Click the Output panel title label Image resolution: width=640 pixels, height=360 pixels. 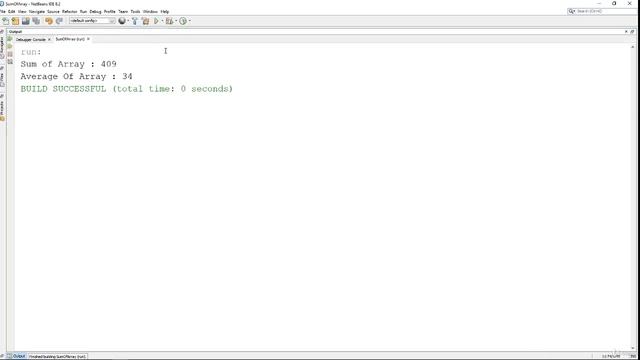[x=16, y=31]
